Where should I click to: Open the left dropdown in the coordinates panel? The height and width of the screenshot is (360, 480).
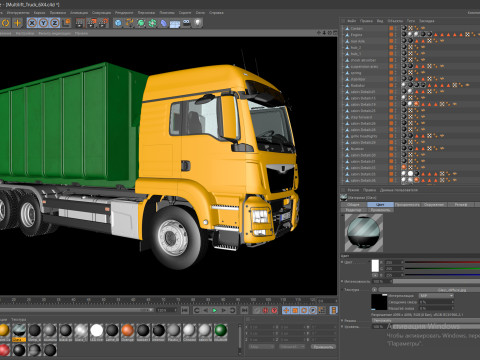pyautogui.click(x=261, y=347)
